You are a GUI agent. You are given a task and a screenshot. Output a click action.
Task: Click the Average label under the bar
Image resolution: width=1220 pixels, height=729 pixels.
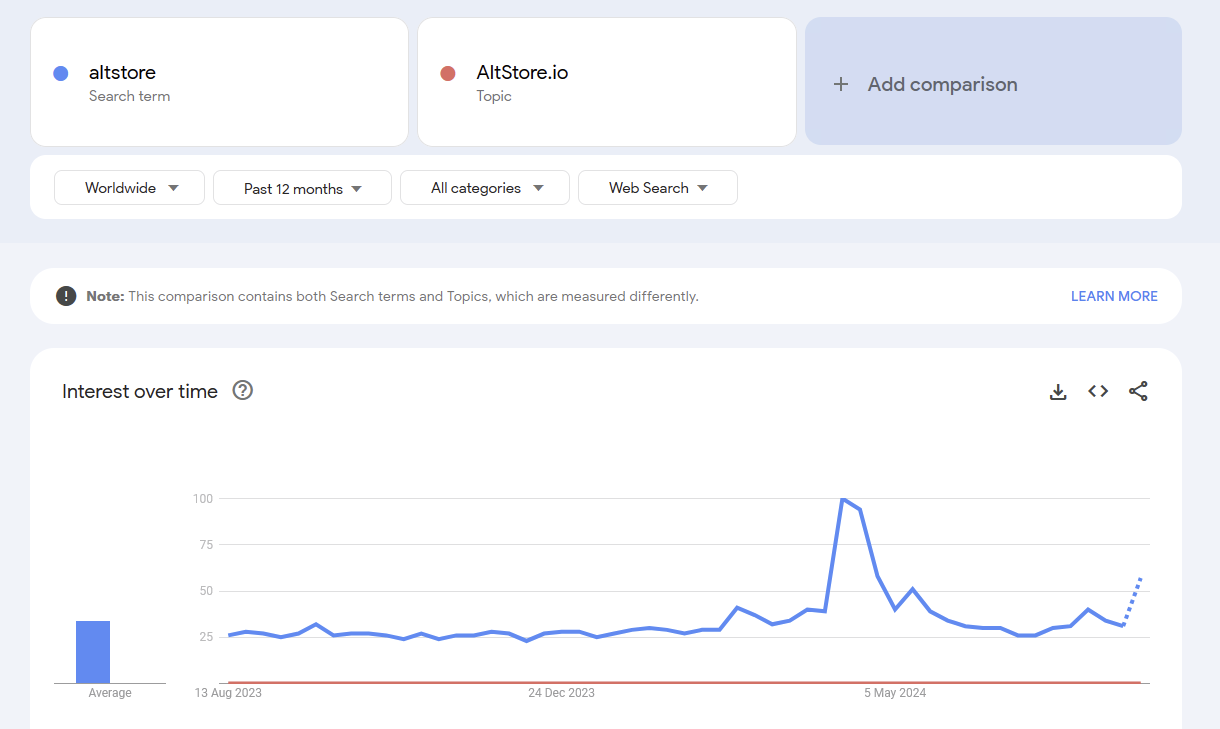point(110,693)
